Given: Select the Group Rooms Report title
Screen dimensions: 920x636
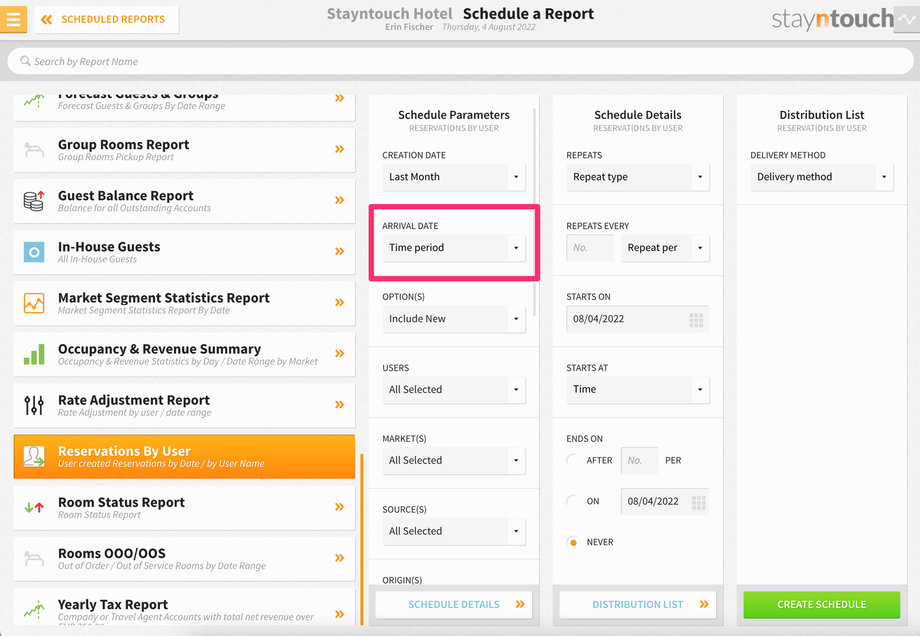Looking at the screenshot, I should click(x=123, y=144).
